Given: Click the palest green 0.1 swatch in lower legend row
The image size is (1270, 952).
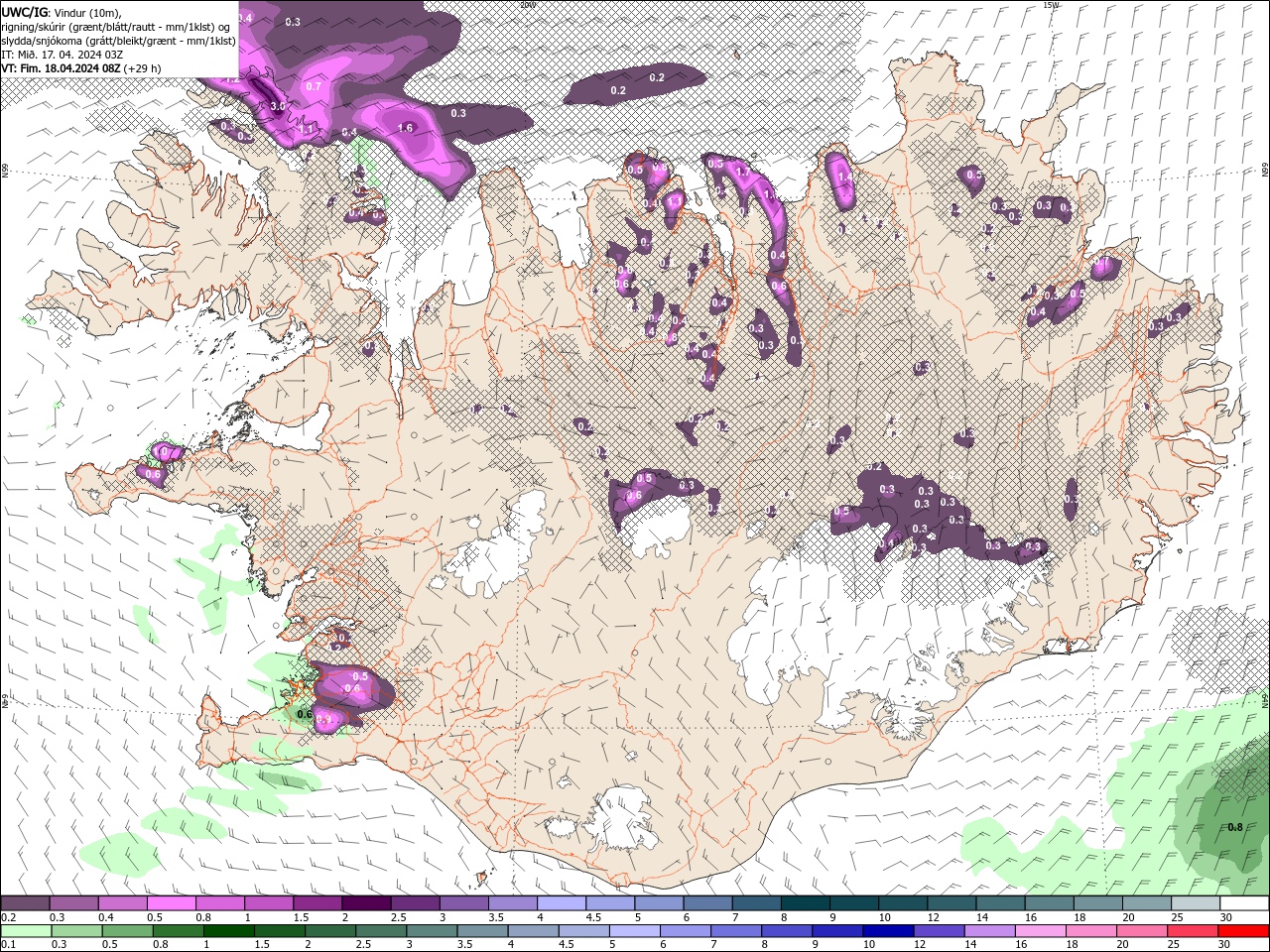Looking at the screenshot, I should point(26,930).
